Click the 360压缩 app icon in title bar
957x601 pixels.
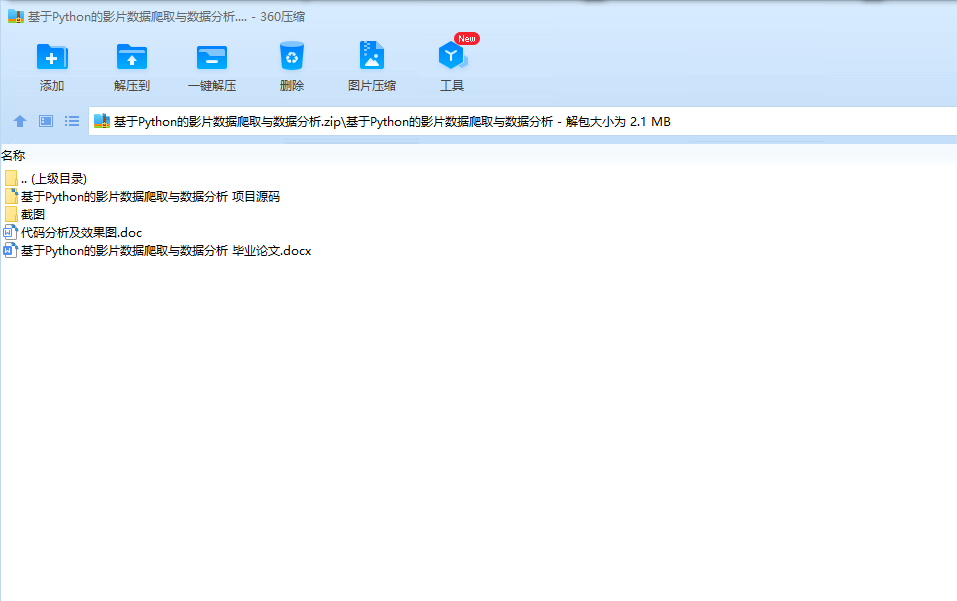[16, 16]
